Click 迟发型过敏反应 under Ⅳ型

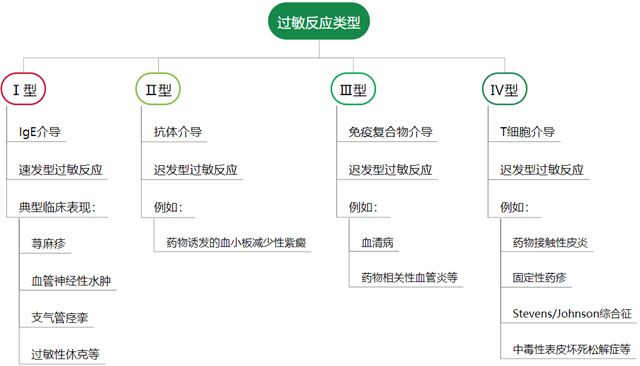pos(542,170)
